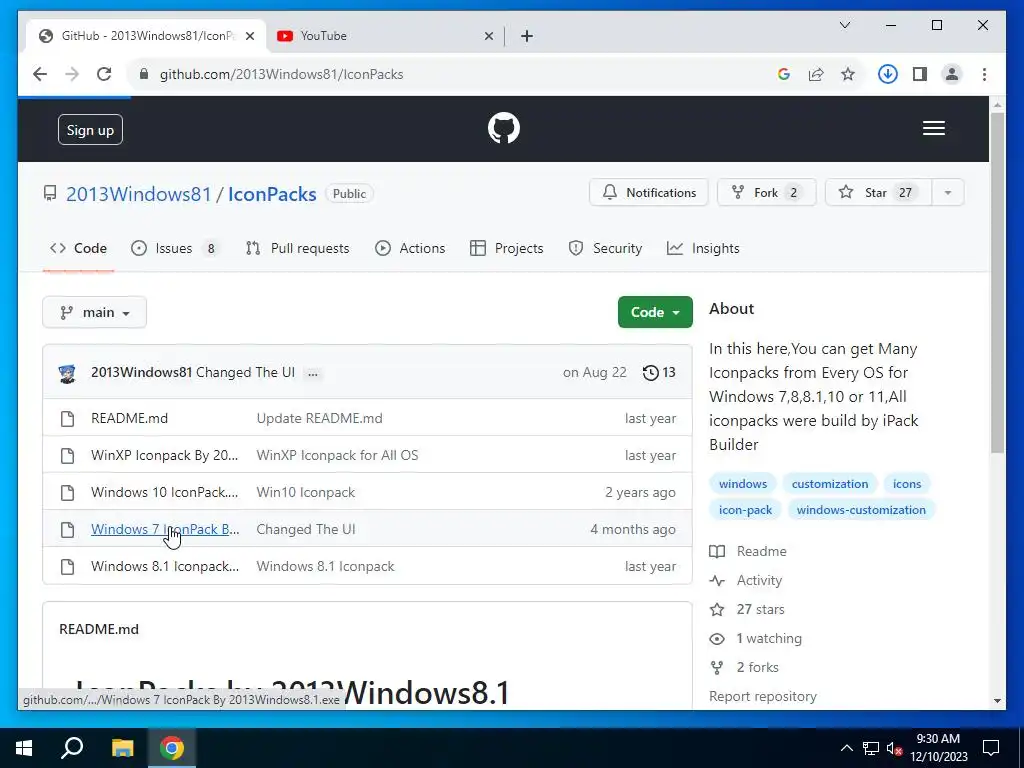
Task: Click the Sign up button
Action: [x=90, y=130]
